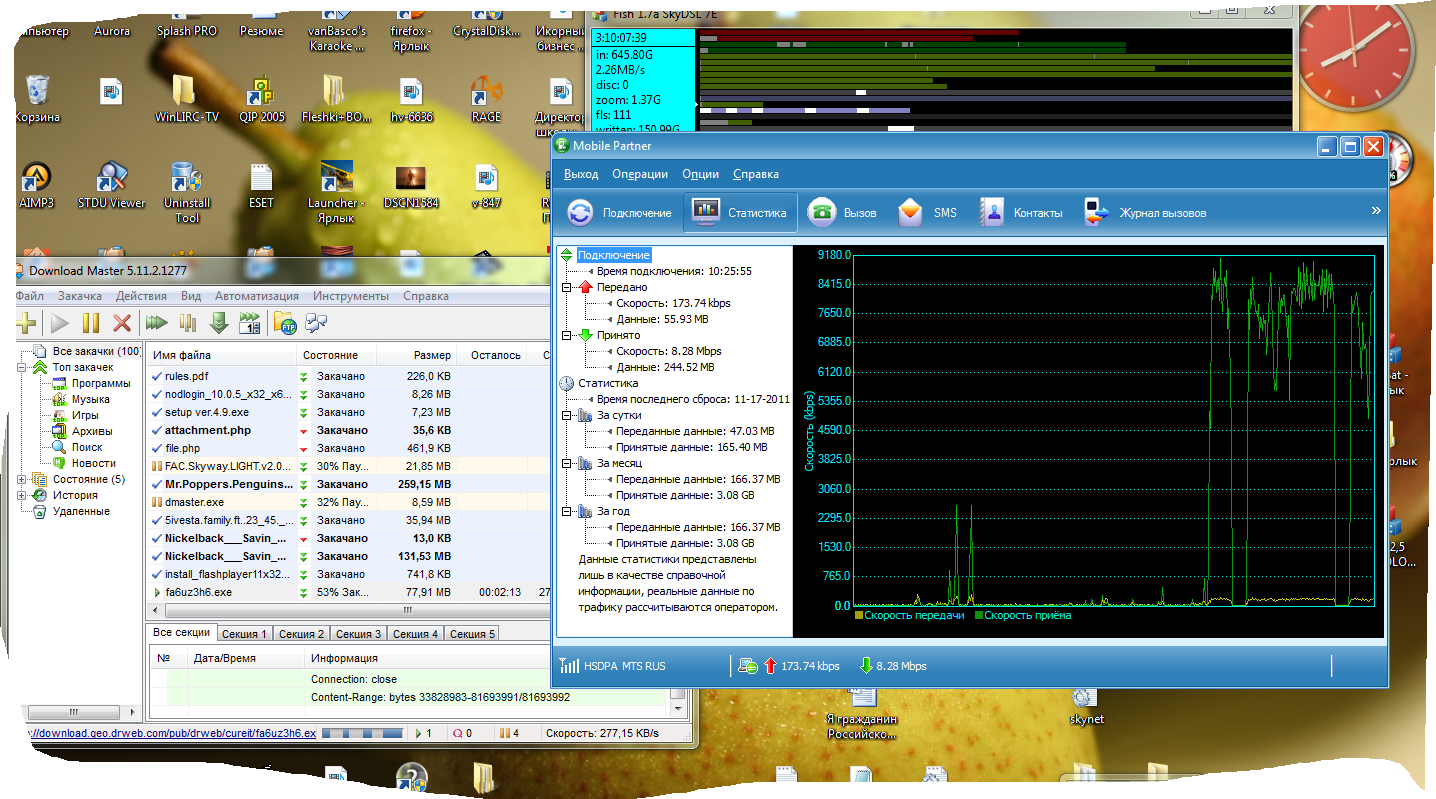Click the green down-arrow speed icon
1436x799 pixels.
(x=218, y=323)
